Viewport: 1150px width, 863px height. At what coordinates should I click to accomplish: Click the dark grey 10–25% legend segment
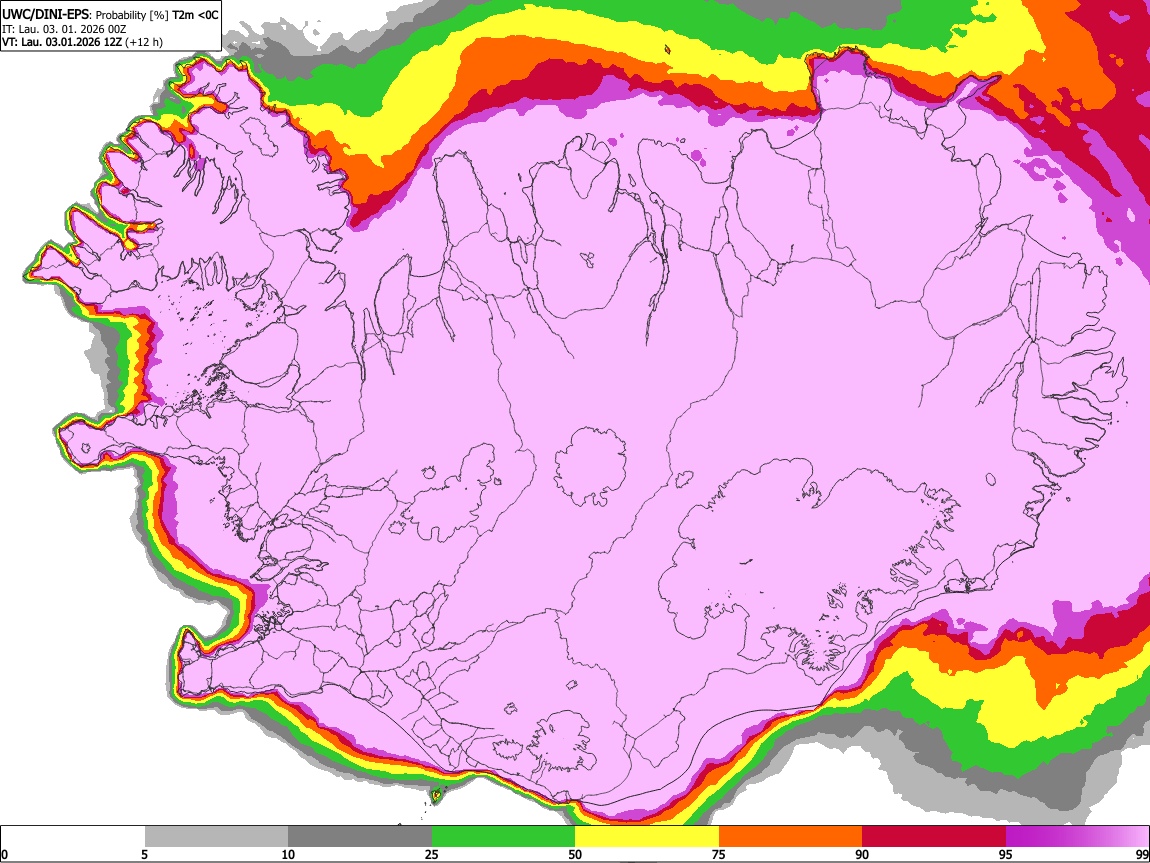(360, 837)
